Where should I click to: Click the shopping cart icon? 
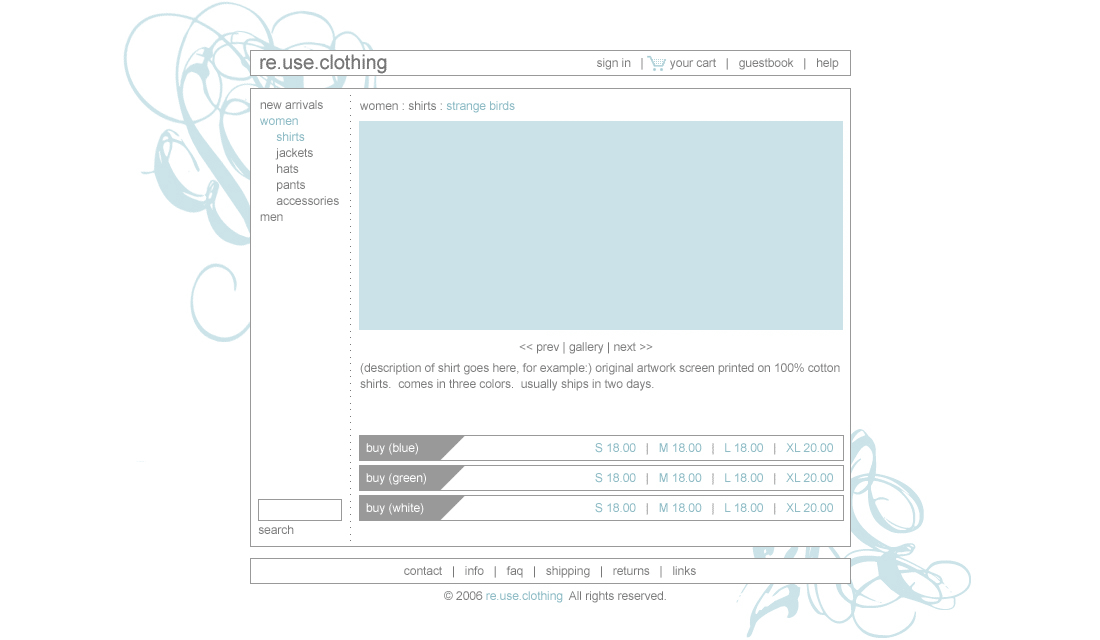(657, 63)
